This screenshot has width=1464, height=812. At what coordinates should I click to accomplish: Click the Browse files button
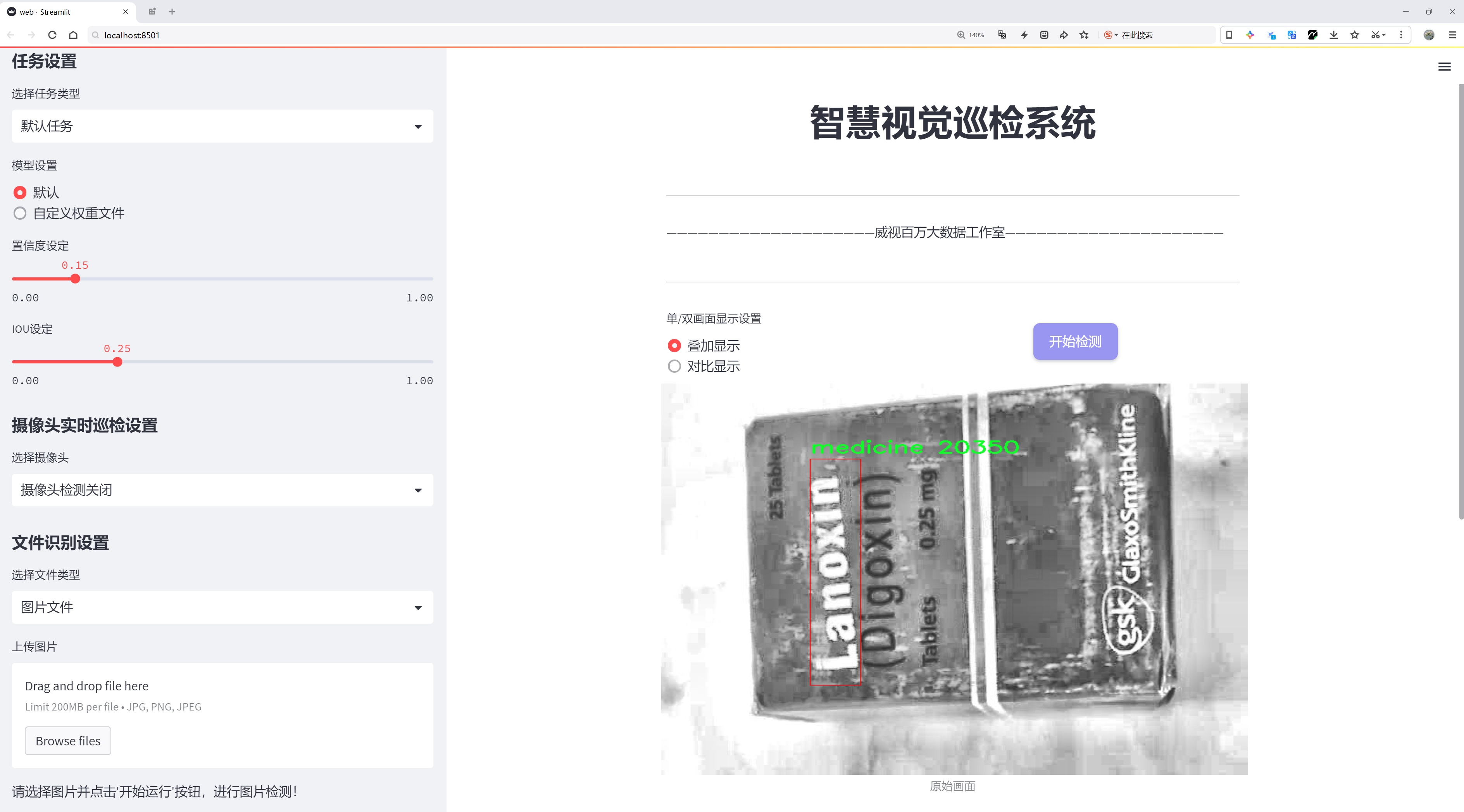pyautogui.click(x=67, y=740)
